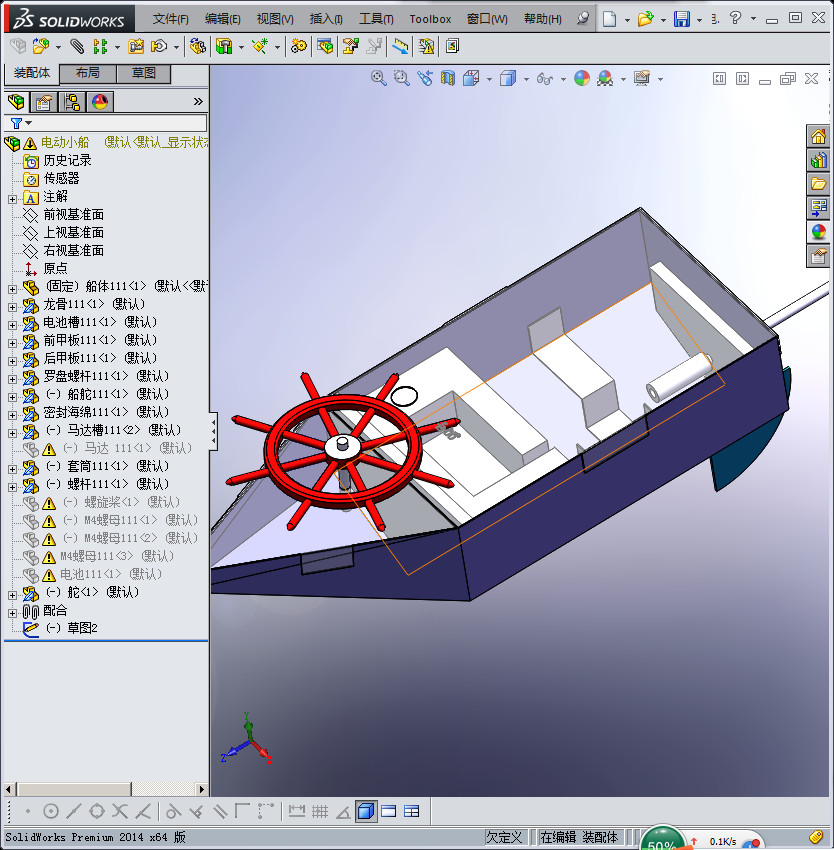Open the 文件(F) menu
The height and width of the screenshot is (850, 834).
(x=170, y=19)
